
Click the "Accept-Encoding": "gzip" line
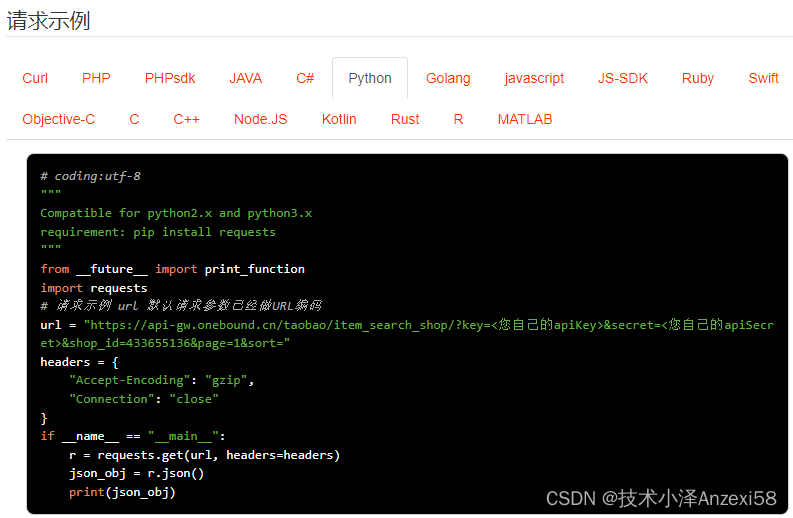[x=161, y=380]
